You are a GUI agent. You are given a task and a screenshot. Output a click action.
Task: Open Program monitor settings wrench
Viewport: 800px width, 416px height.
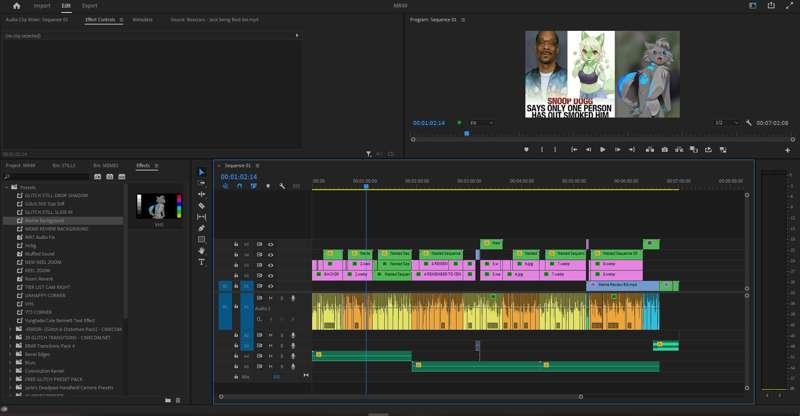tap(748, 123)
